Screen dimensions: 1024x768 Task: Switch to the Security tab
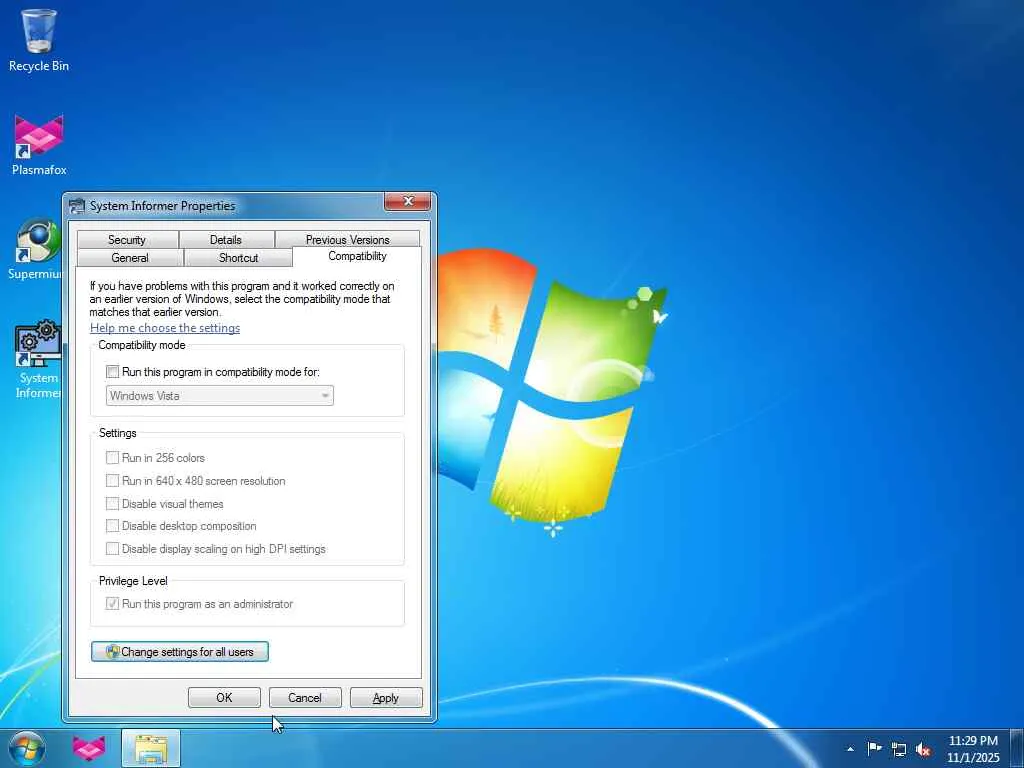(x=127, y=240)
